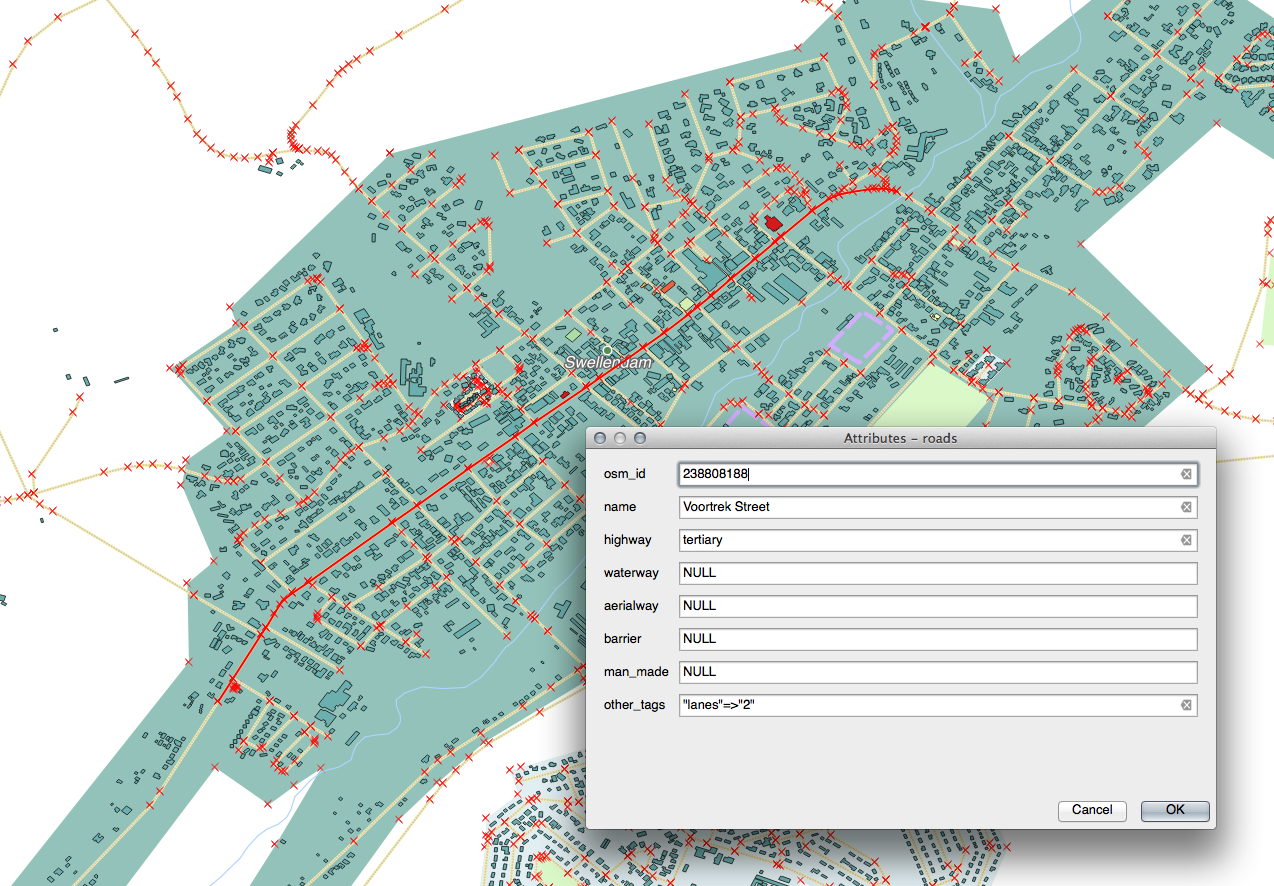The image size is (1274, 886).
Task: Focus the aerialway input field
Action: (x=937, y=606)
